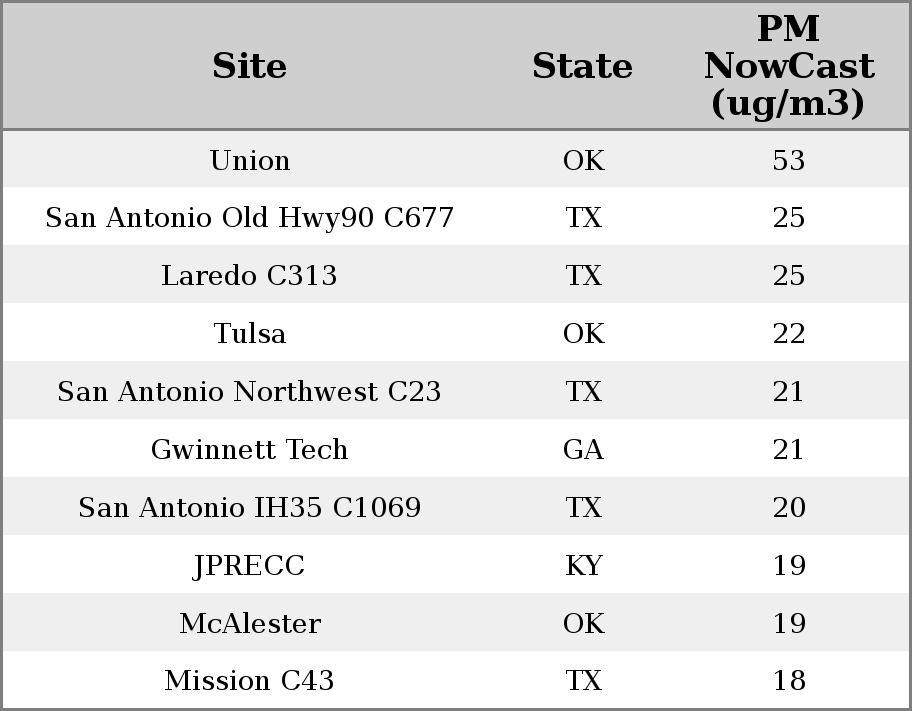The image size is (912, 711).
Task: Click the OK state cell for Union
Action: point(583,160)
